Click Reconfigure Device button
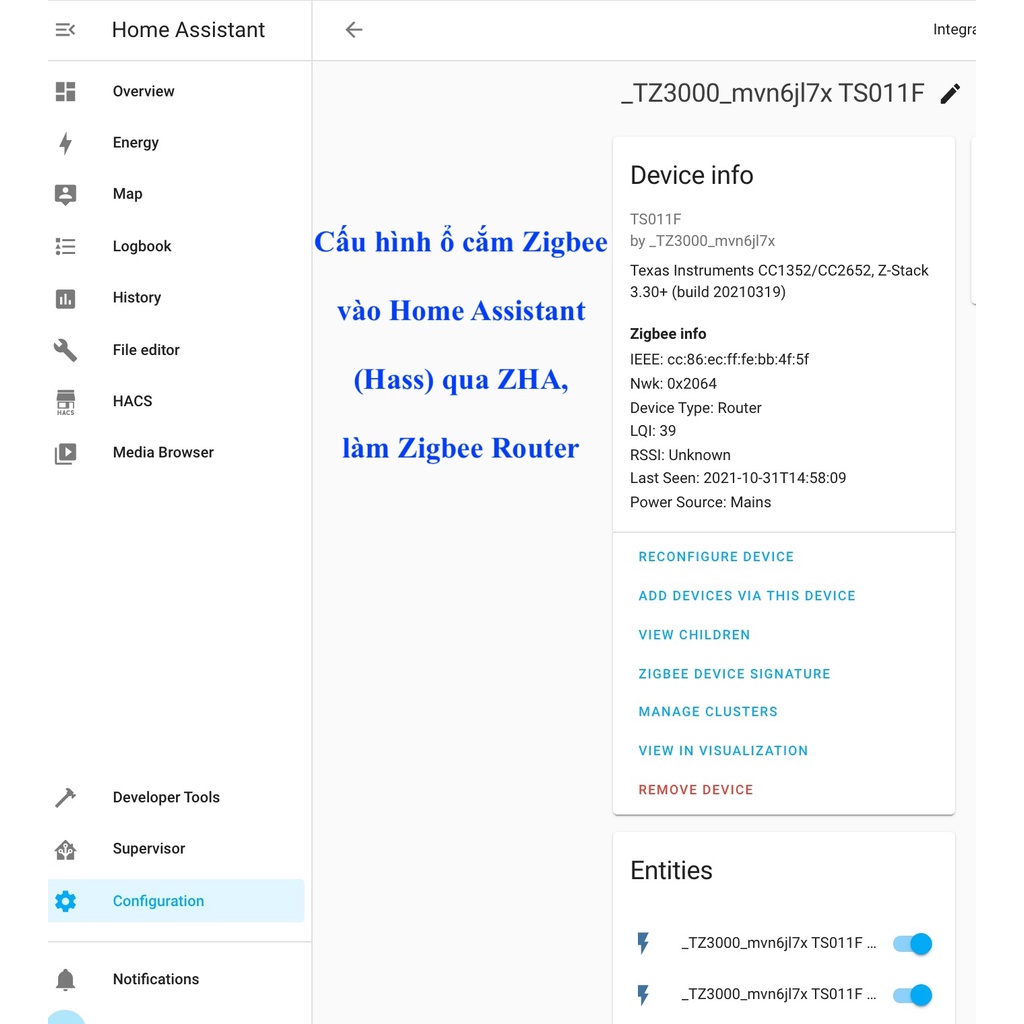Screen dimensions: 1024x1024 716,557
